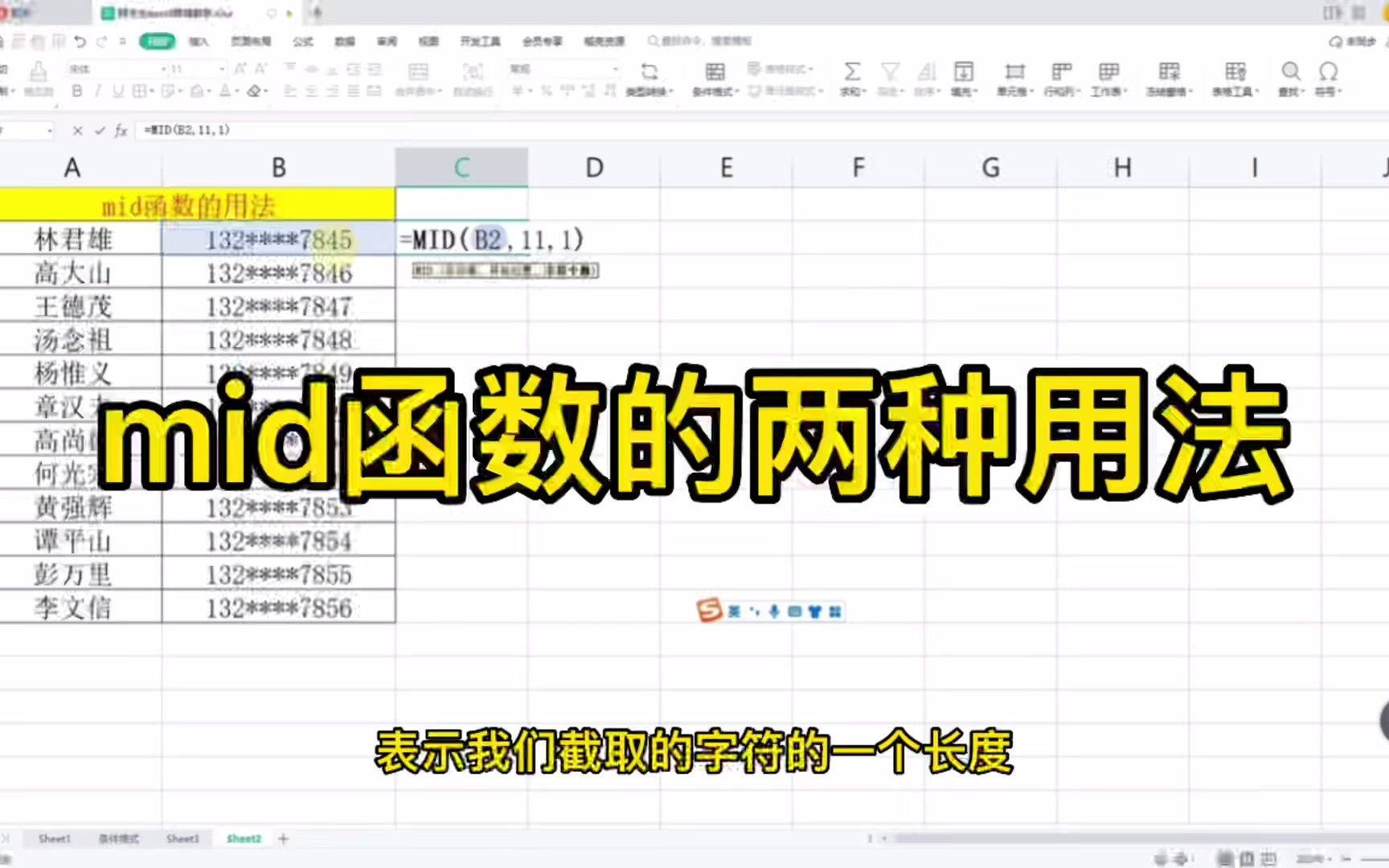1389x868 pixels.
Task: Open the Insert ribbon tab
Action: [x=199, y=41]
